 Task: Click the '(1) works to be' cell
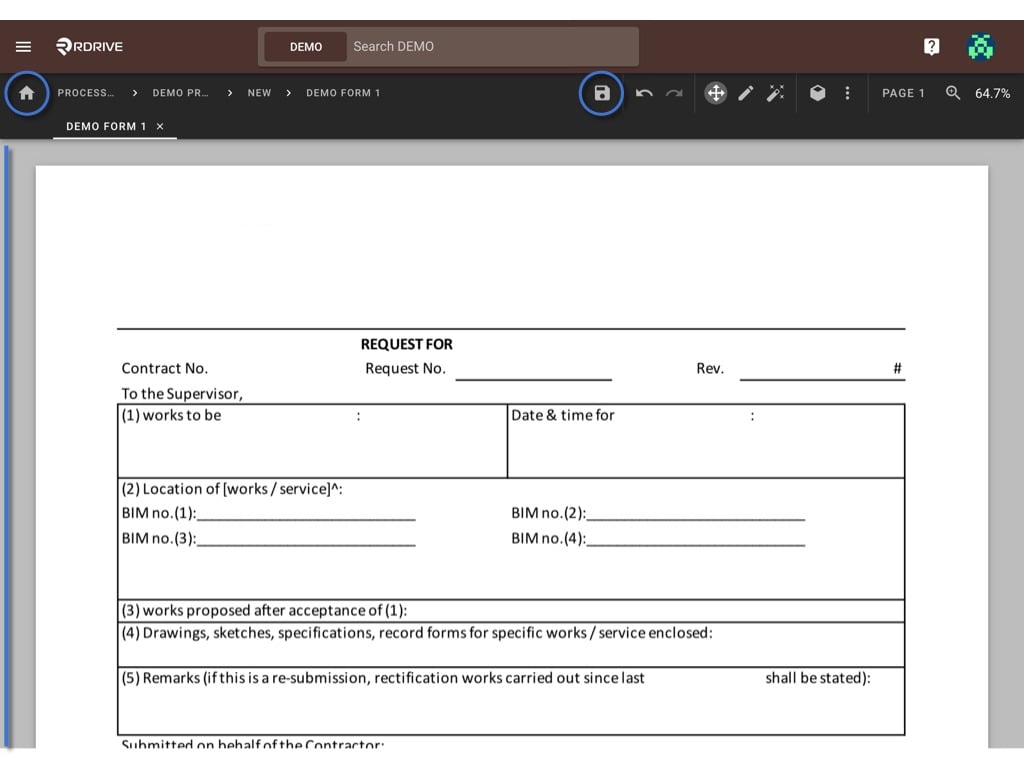[x=312, y=441]
